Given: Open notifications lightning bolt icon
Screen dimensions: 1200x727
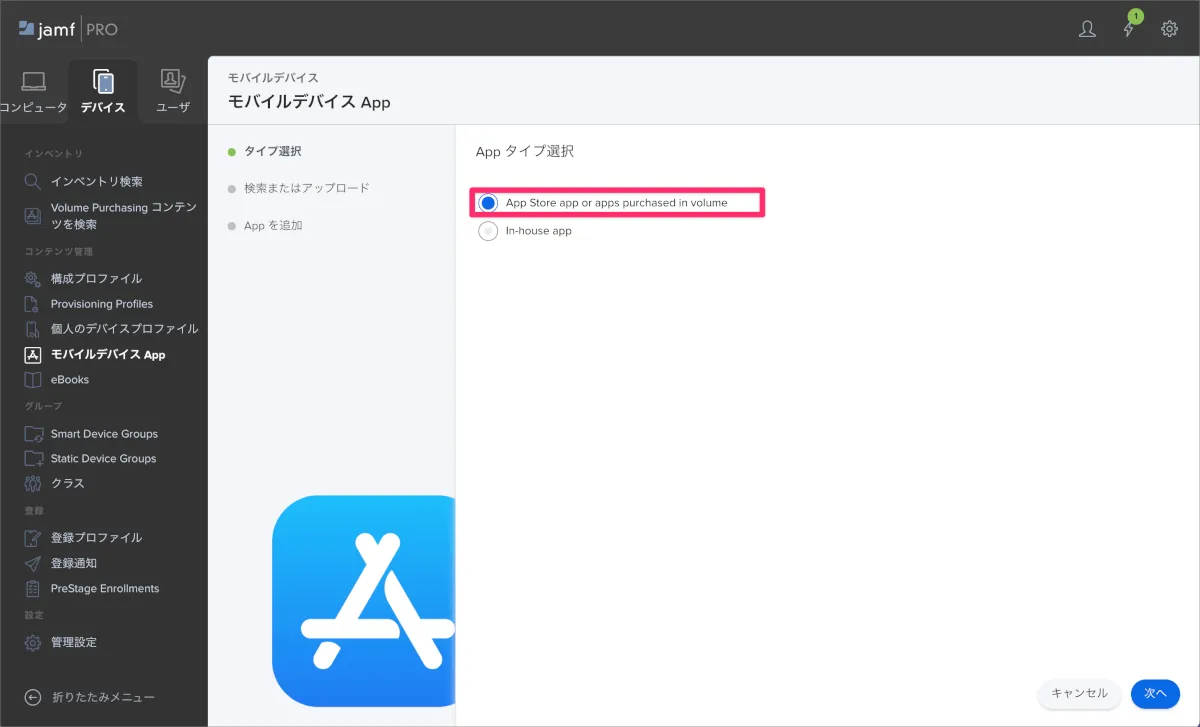Looking at the screenshot, I should tap(1130, 28).
